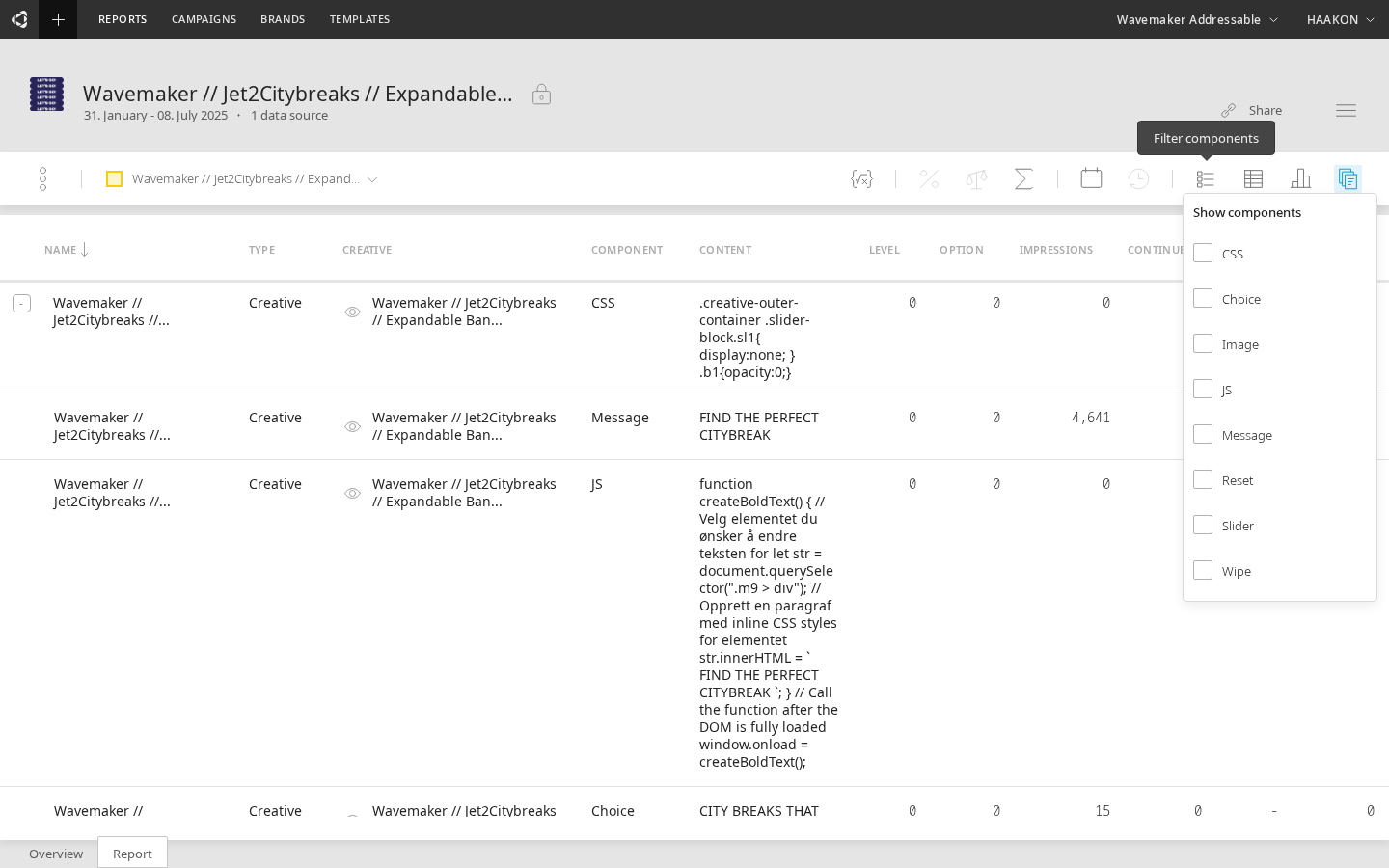This screenshot has width=1389, height=868.
Task: Click the table view icon
Action: tap(1253, 178)
